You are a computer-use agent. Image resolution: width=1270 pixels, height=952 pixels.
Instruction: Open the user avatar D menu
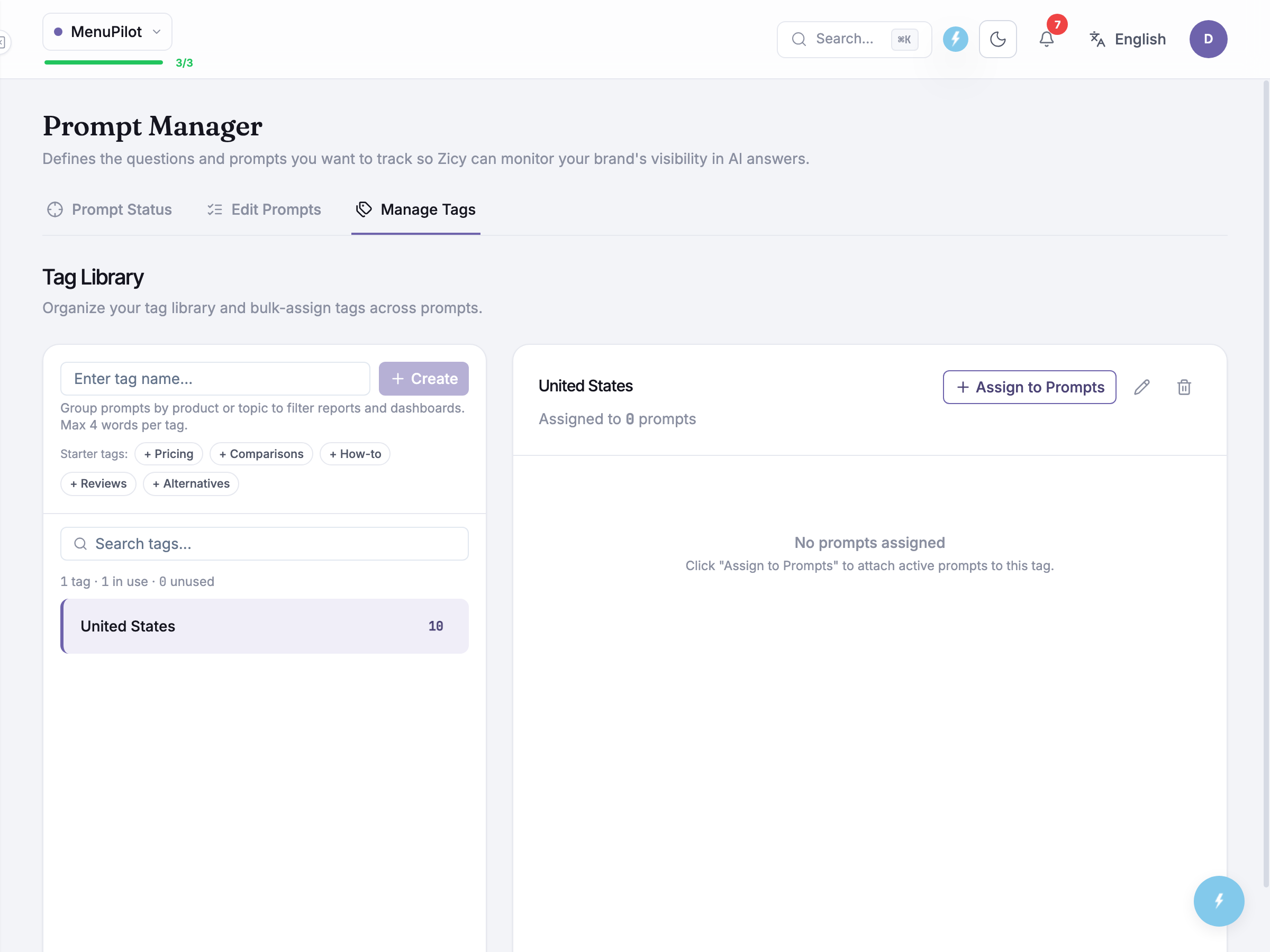tap(1208, 40)
